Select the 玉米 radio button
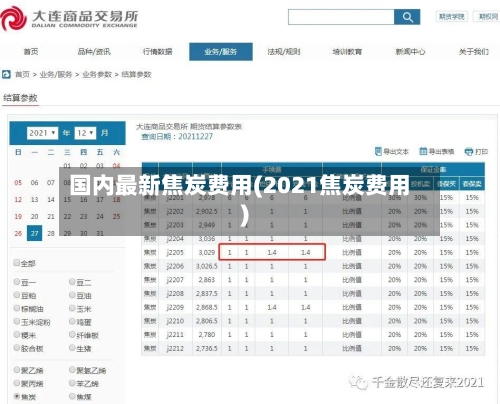This screenshot has width=500, height=404. pyautogui.click(x=72, y=308)
